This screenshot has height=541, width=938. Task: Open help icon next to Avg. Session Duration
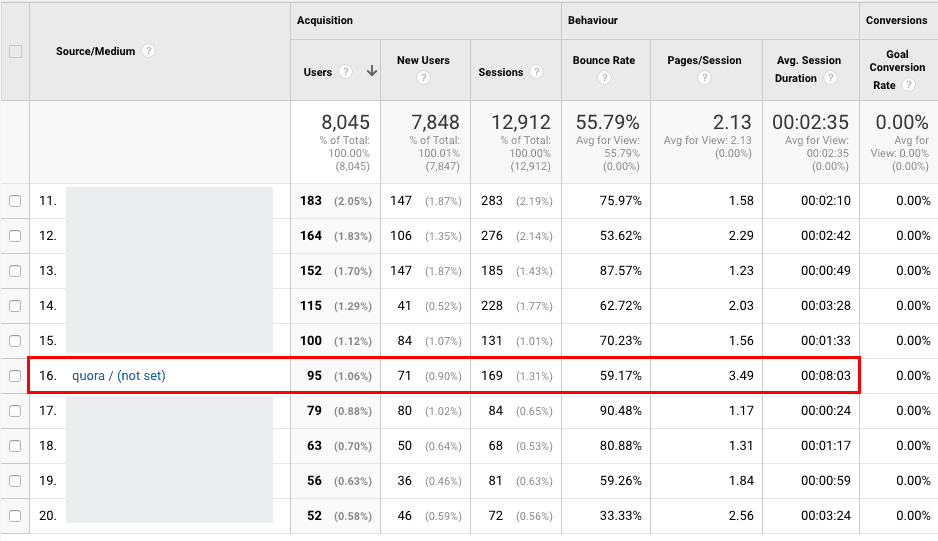[x=830, y=78]
